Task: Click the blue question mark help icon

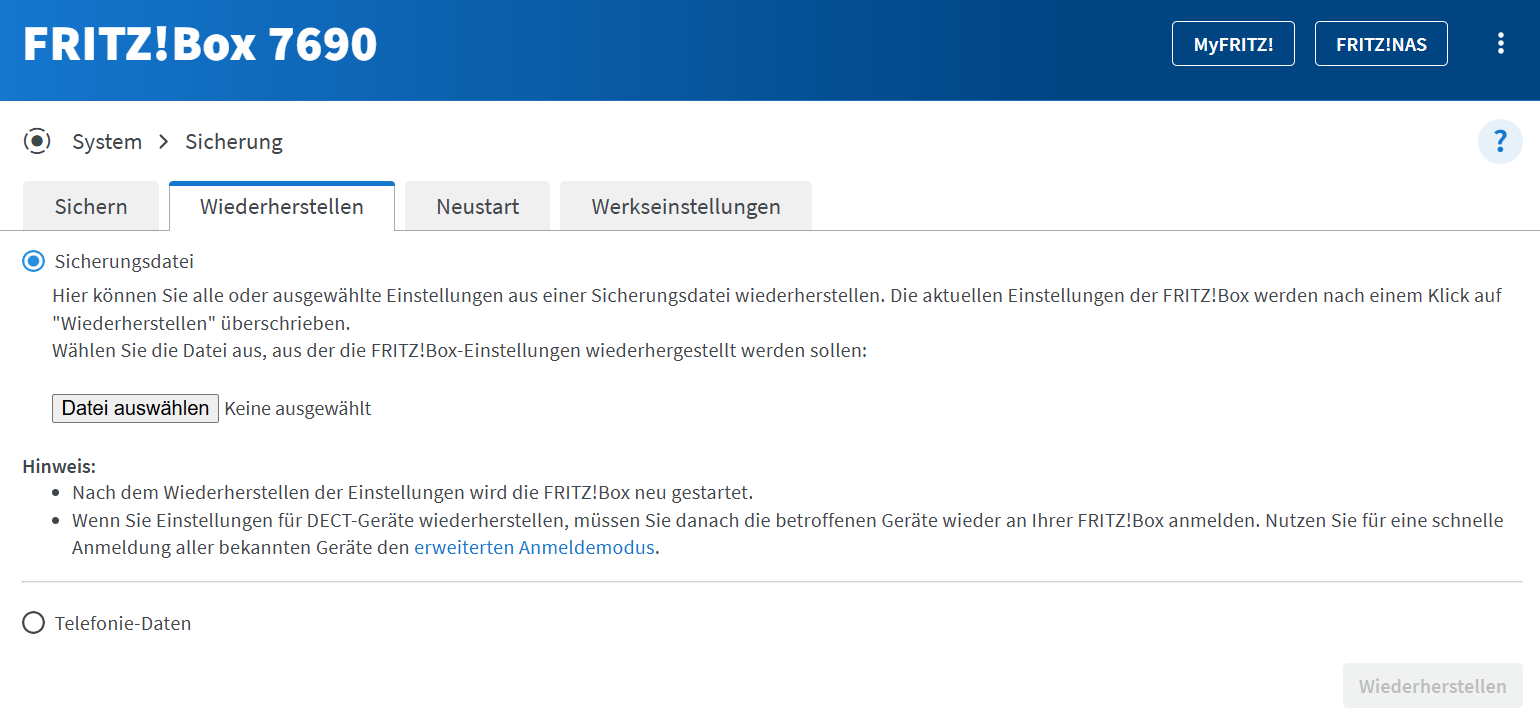Action: [1499, 142]
